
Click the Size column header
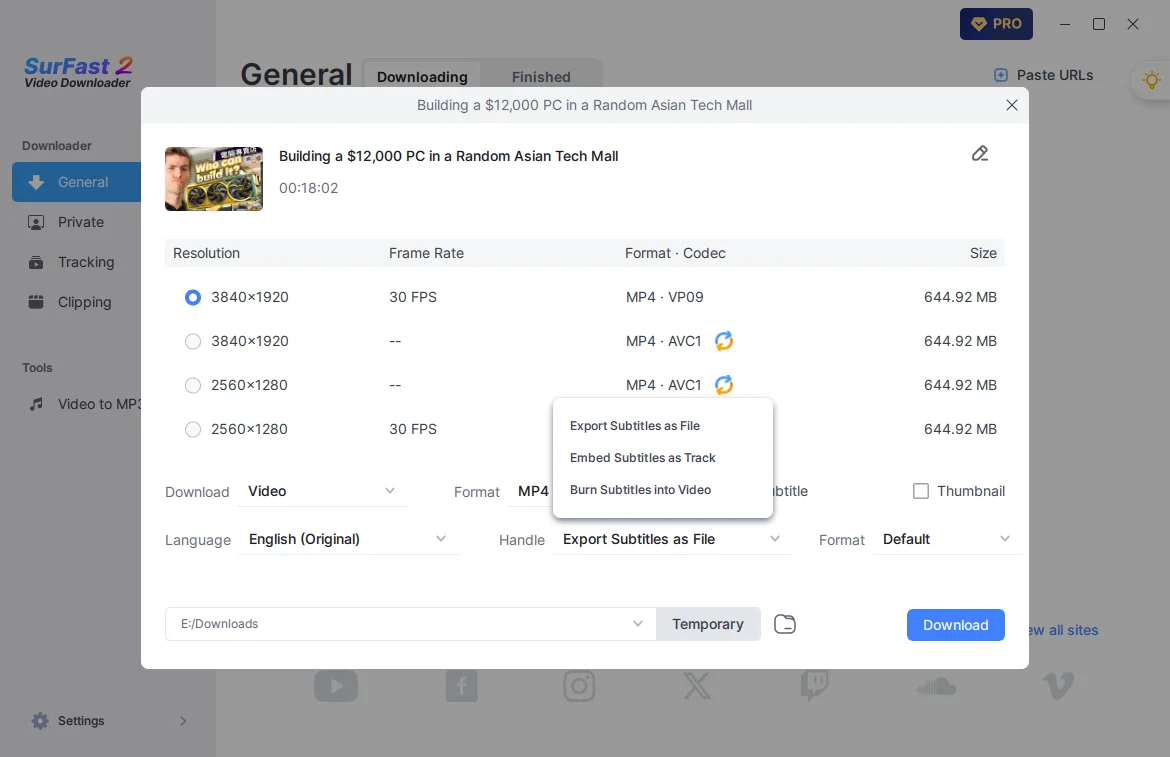click(983, 254)
